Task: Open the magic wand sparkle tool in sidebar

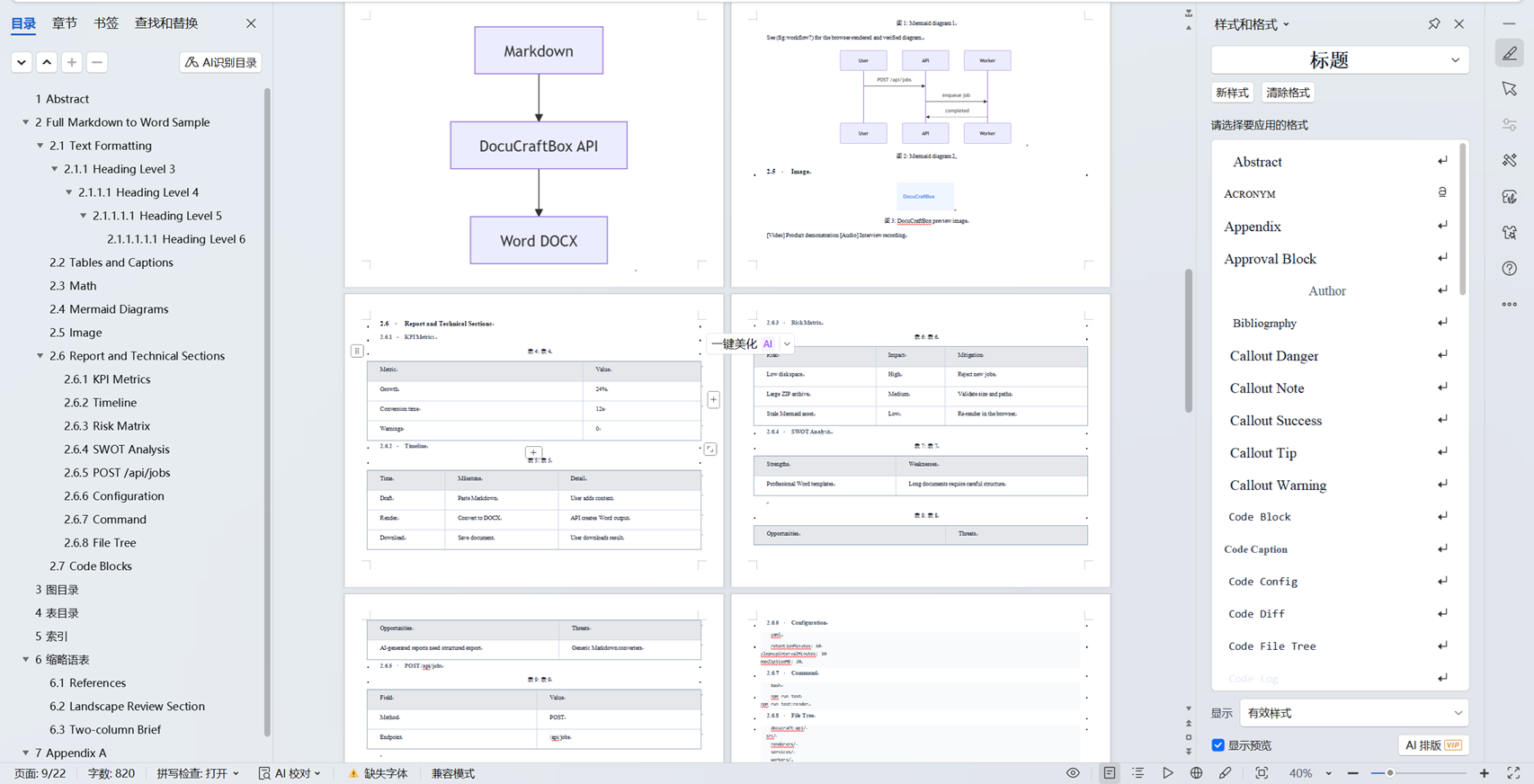Action: [x=1510, y=160]
